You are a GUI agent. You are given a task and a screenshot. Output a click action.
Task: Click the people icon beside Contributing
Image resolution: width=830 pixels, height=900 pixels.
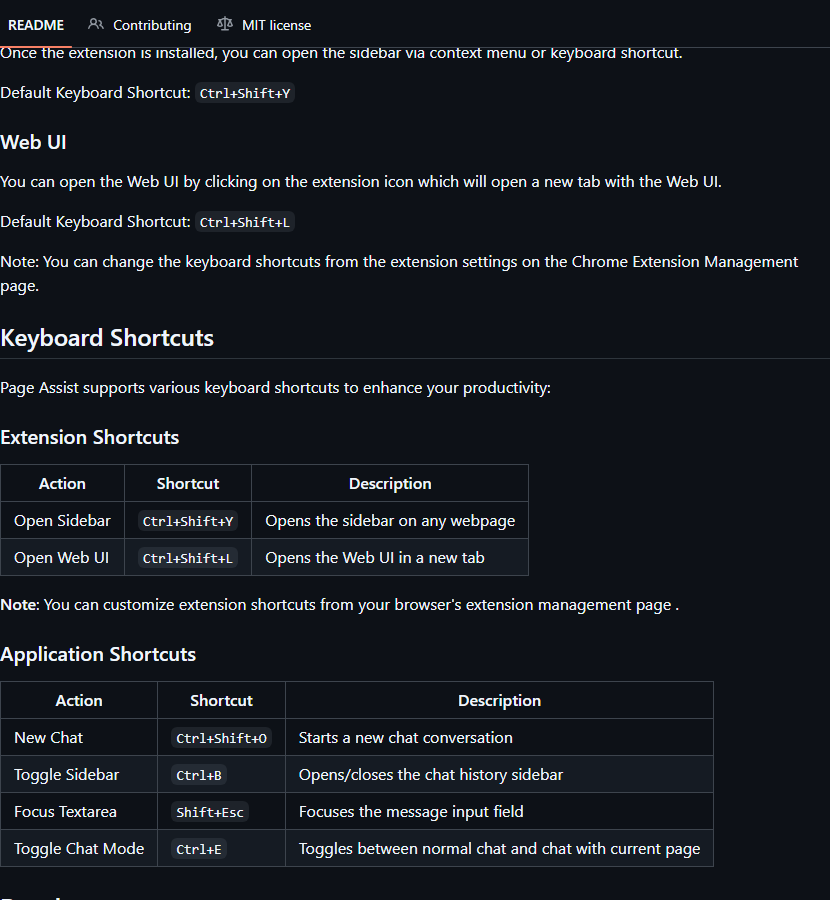[x=96, y=25]
